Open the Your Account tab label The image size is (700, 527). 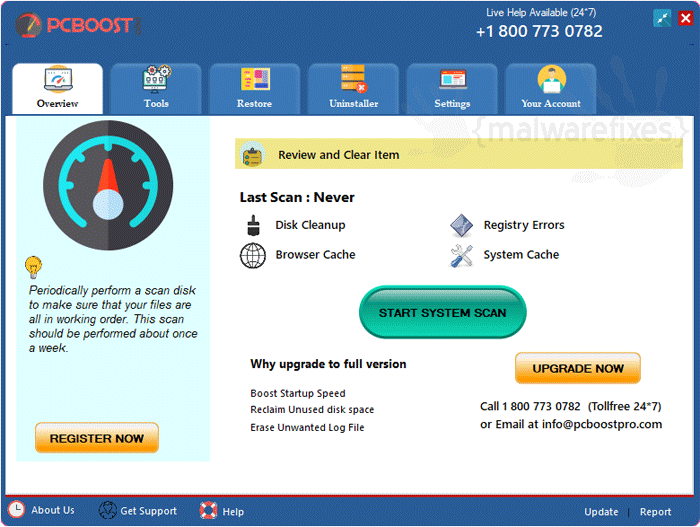coord(551,104)
